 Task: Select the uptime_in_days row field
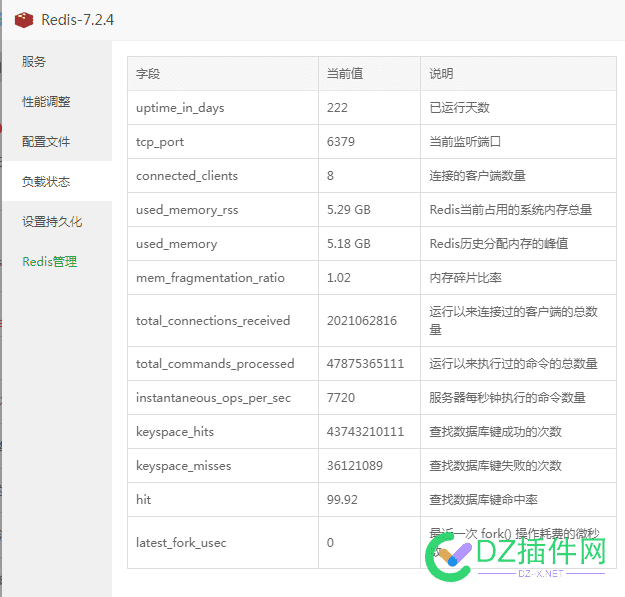point(223,108)
